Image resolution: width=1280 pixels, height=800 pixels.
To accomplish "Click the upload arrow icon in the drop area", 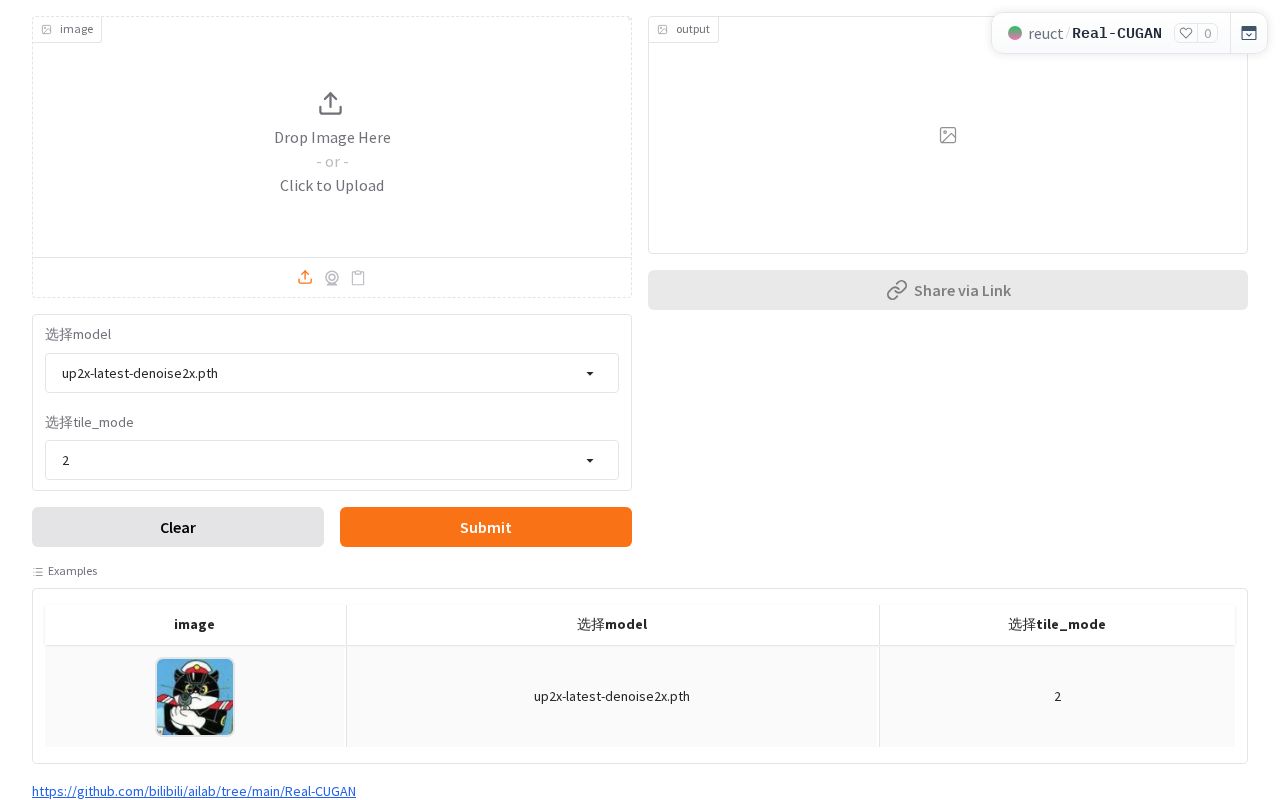I will pyautogui.click(x=331, y=104).
